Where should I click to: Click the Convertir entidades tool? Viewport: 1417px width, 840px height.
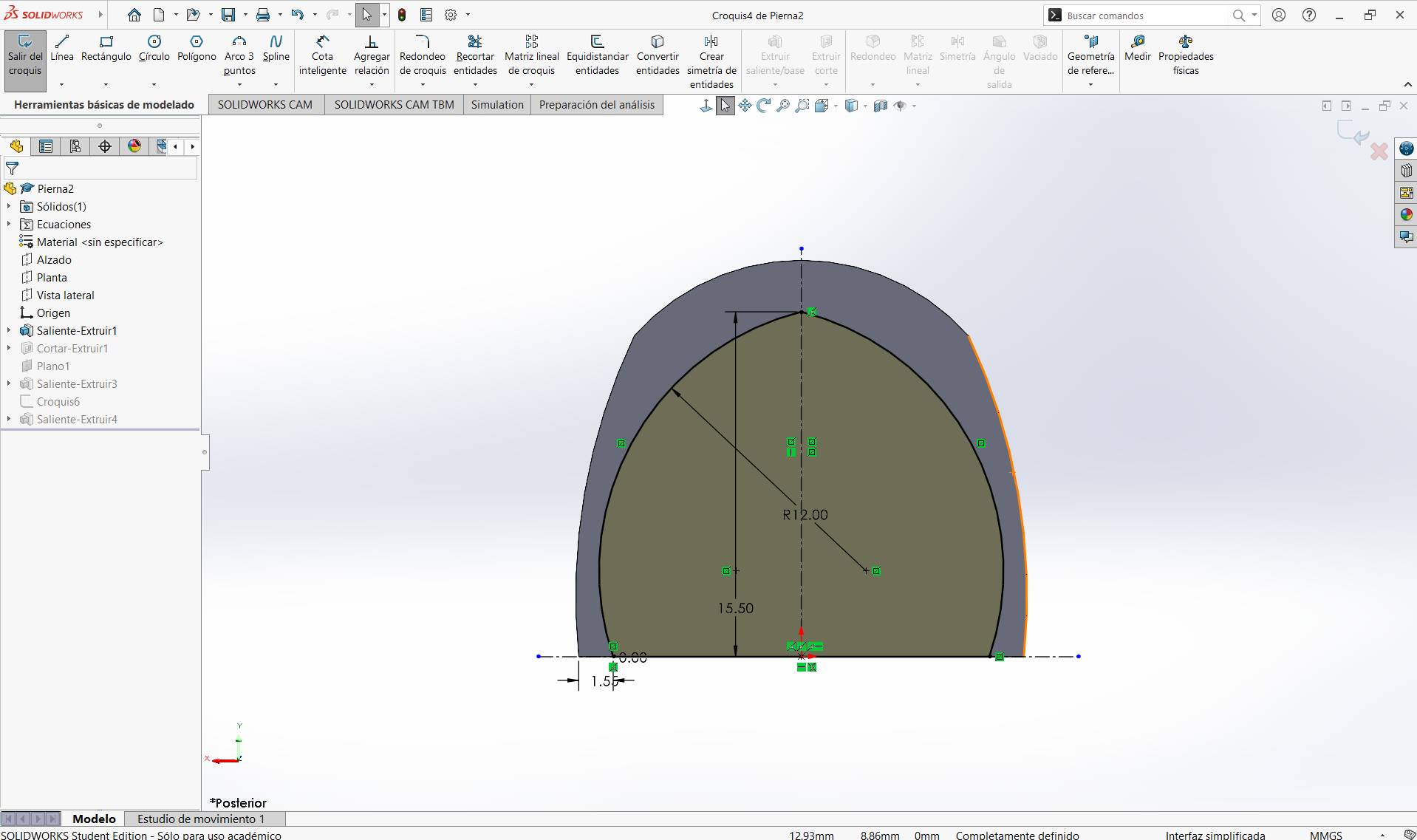point(658,55)
